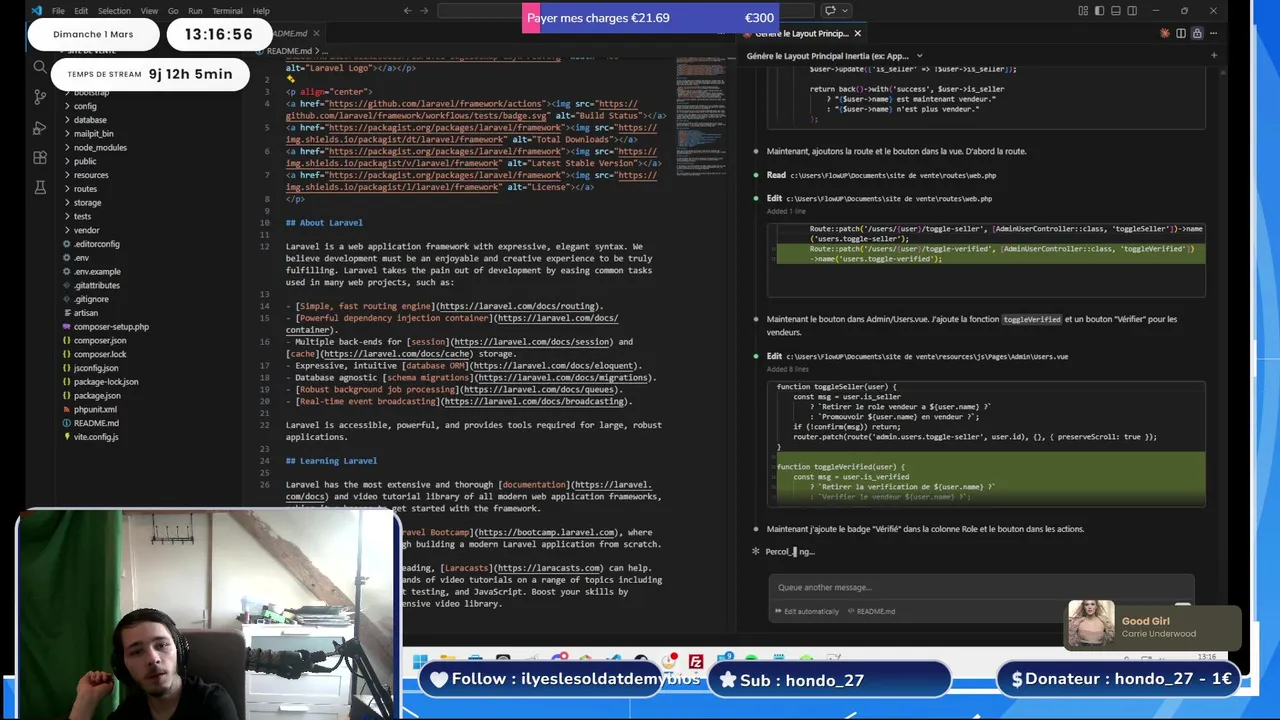Toggle the primary side bar
The height and width of the screenshot is (720, 1280).
pos(1099,11)
